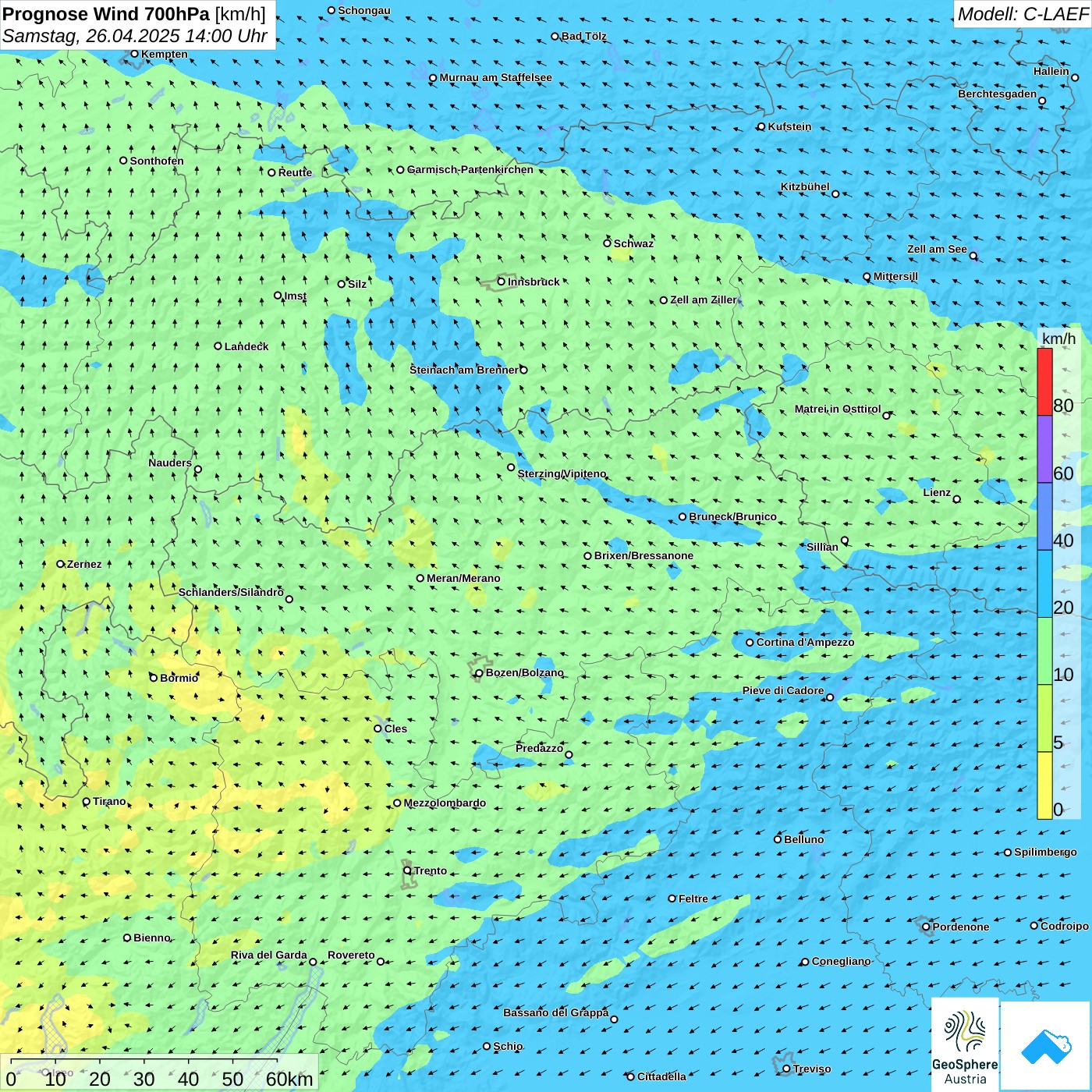The height and width of the screenshot is (1092, 1092).
Task: Select the Bormio marker circle
Action: click(x=154, y=678)
